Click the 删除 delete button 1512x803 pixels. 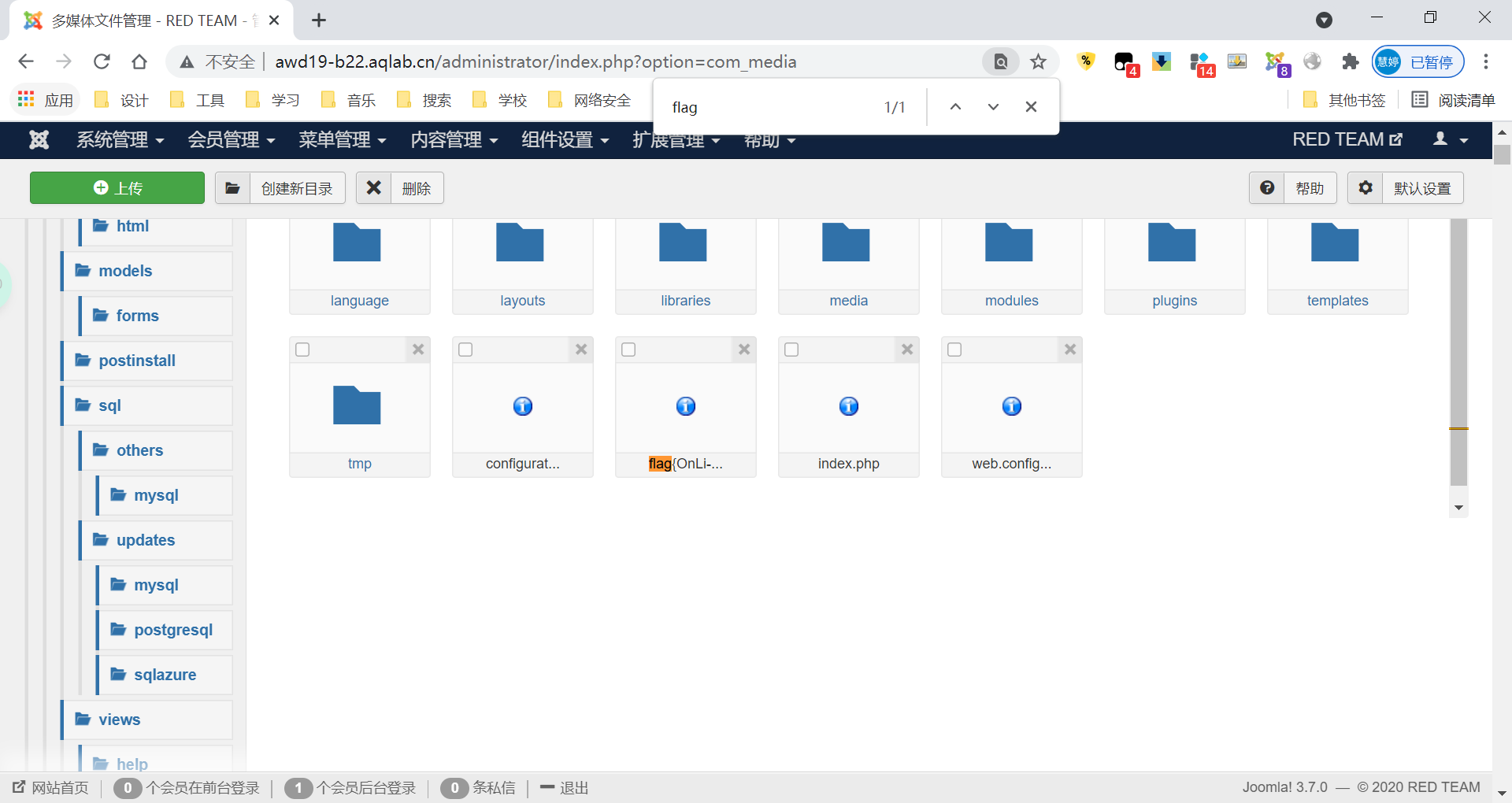pyautogui.click(x=400, y=188)
